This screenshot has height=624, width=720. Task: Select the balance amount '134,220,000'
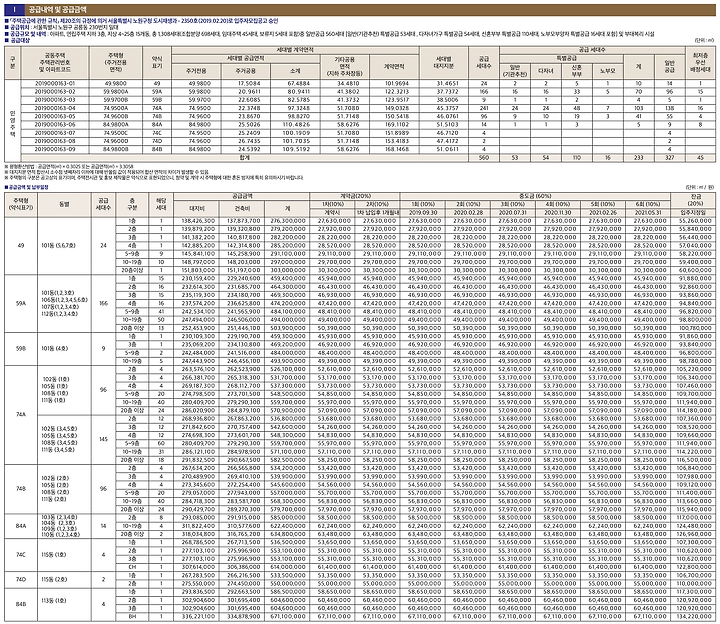point(695,617)
